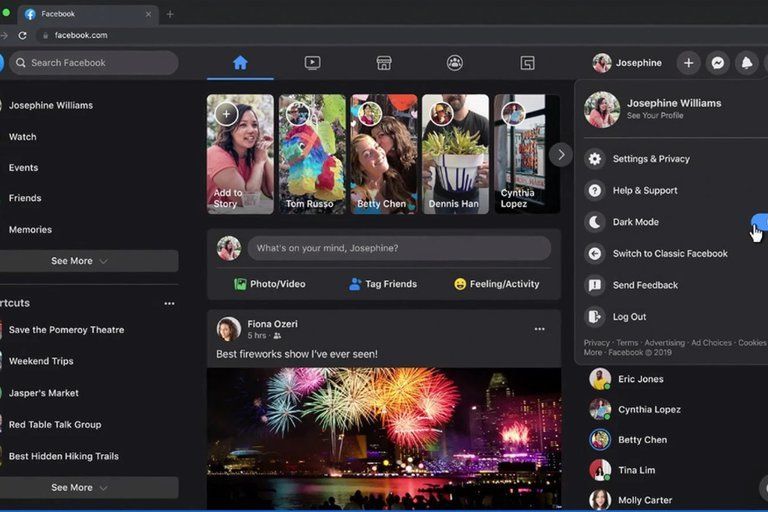
Task: Click the Home icon in top navigation
Action: click(x=240, y=63)
